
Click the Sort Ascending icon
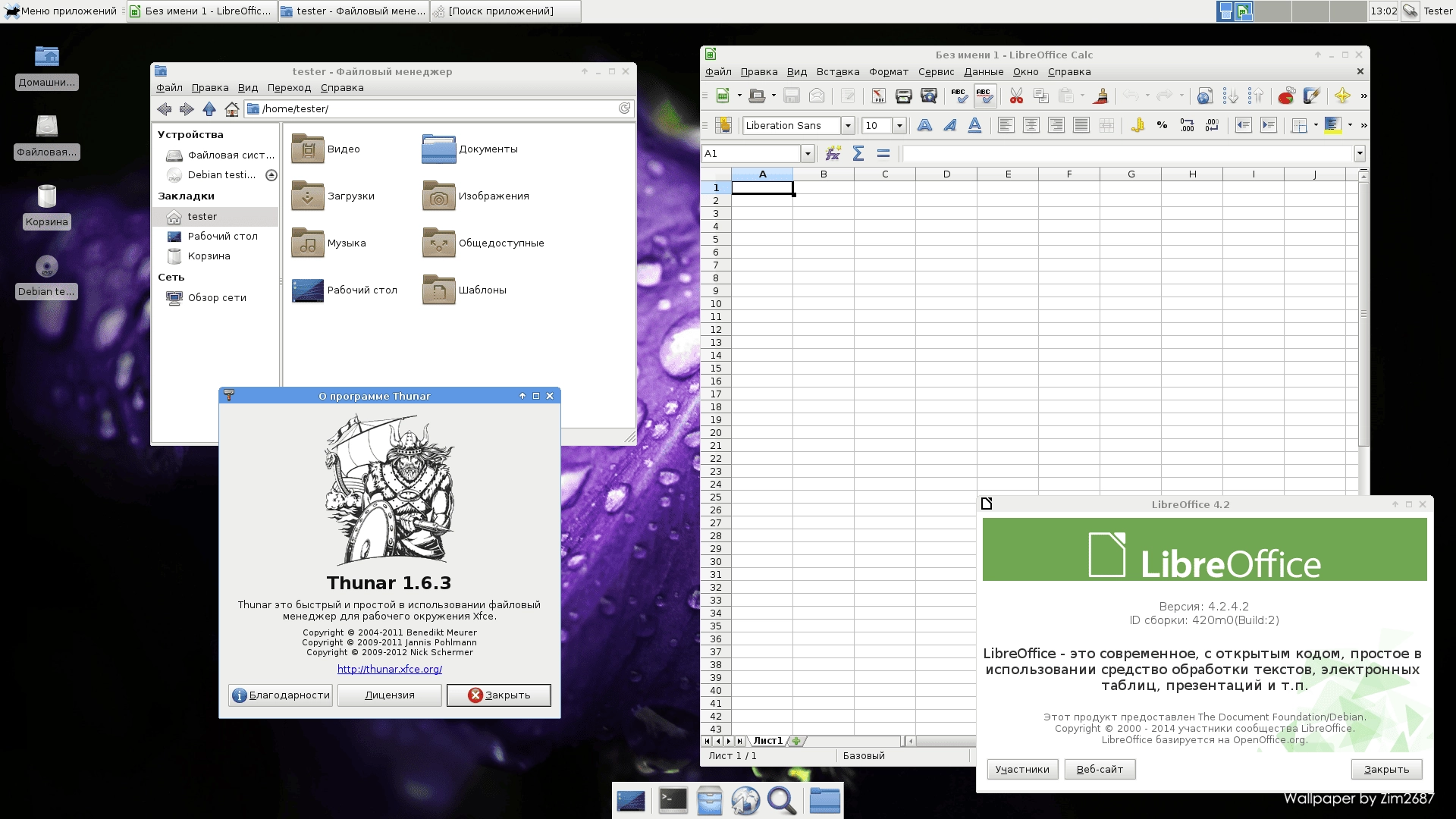[x=1230, y=96]
